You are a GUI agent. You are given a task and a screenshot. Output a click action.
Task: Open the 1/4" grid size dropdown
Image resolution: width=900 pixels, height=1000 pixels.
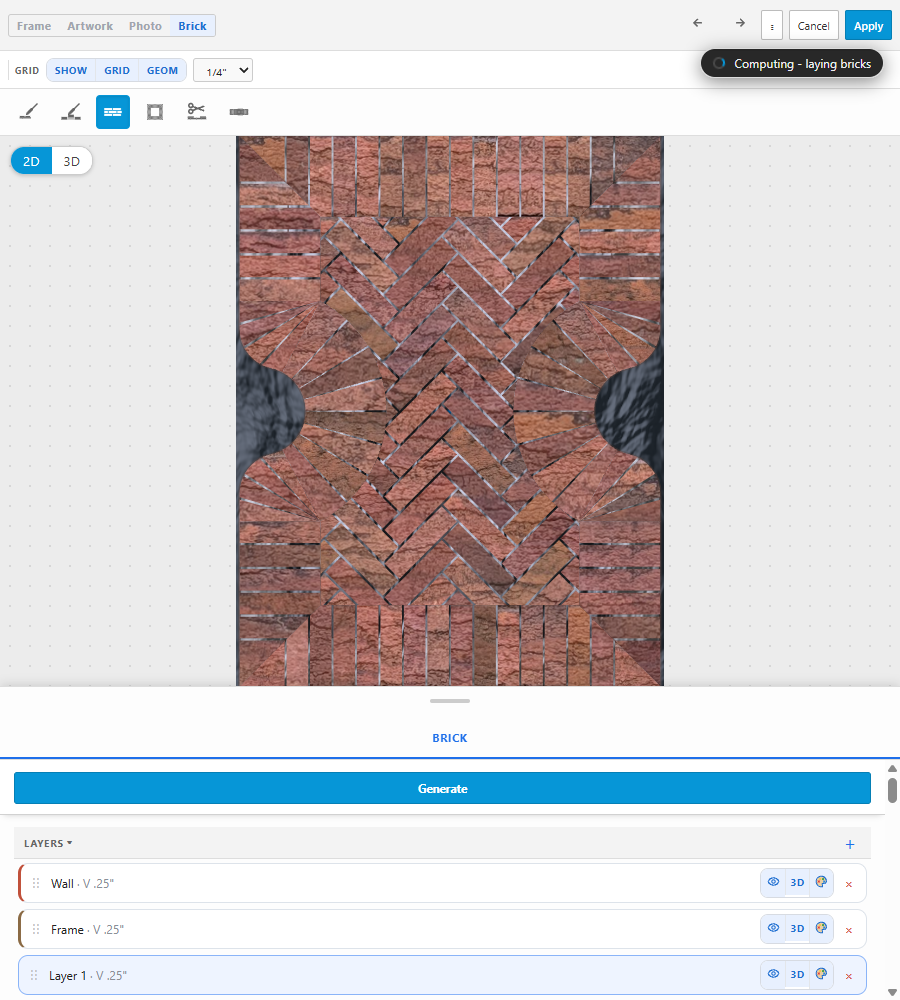pyautogui.click(x=223, y=70)
